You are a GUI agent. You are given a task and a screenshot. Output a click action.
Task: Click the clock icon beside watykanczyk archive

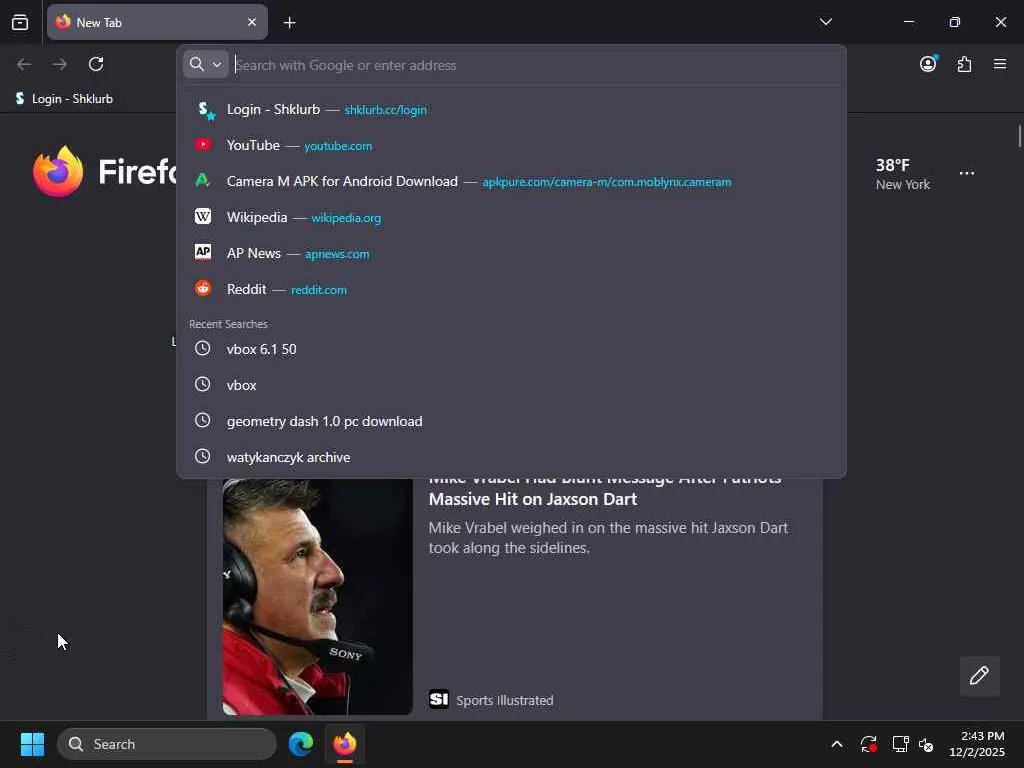point(203,456)
